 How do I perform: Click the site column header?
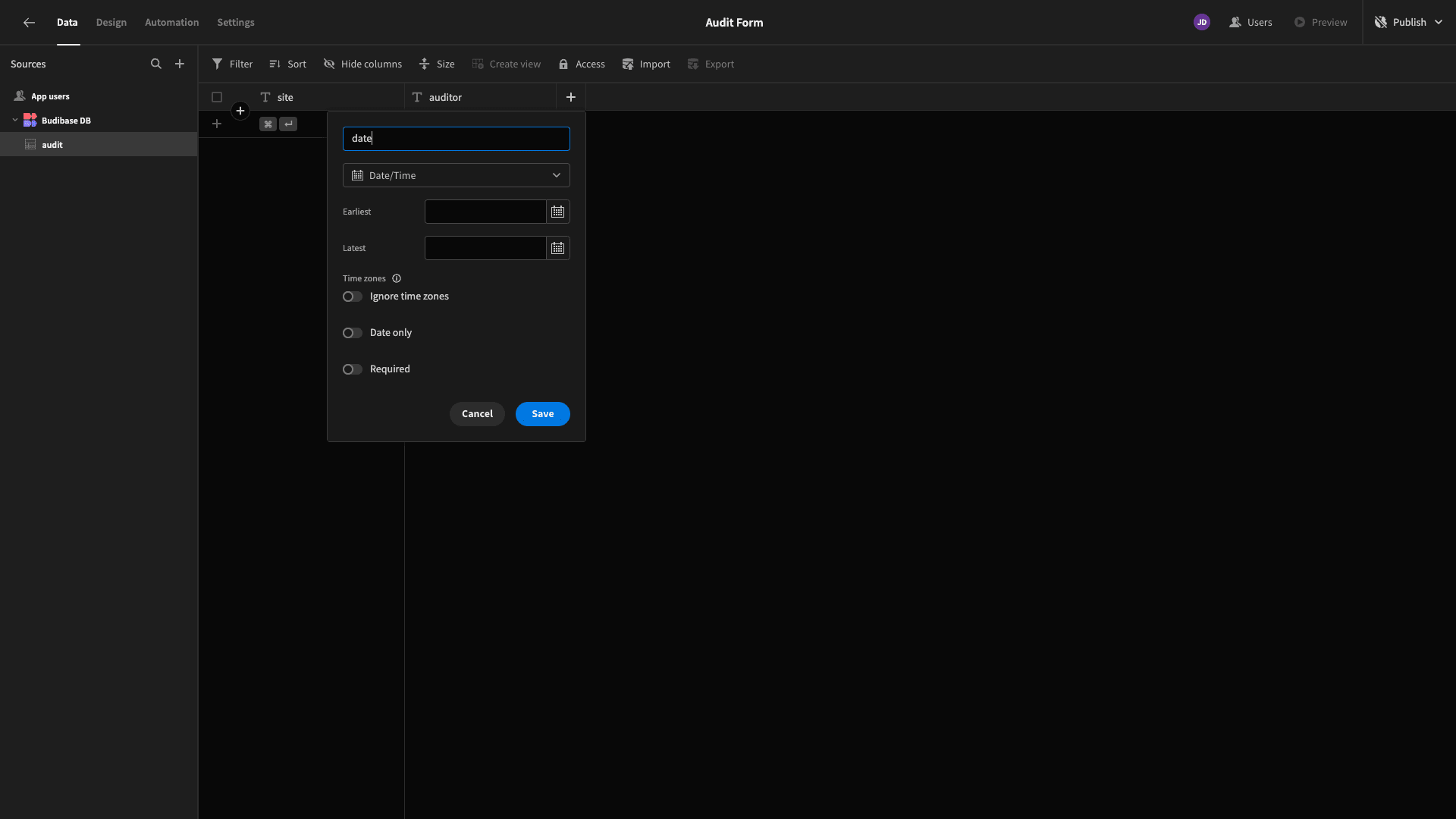[328, 97]
